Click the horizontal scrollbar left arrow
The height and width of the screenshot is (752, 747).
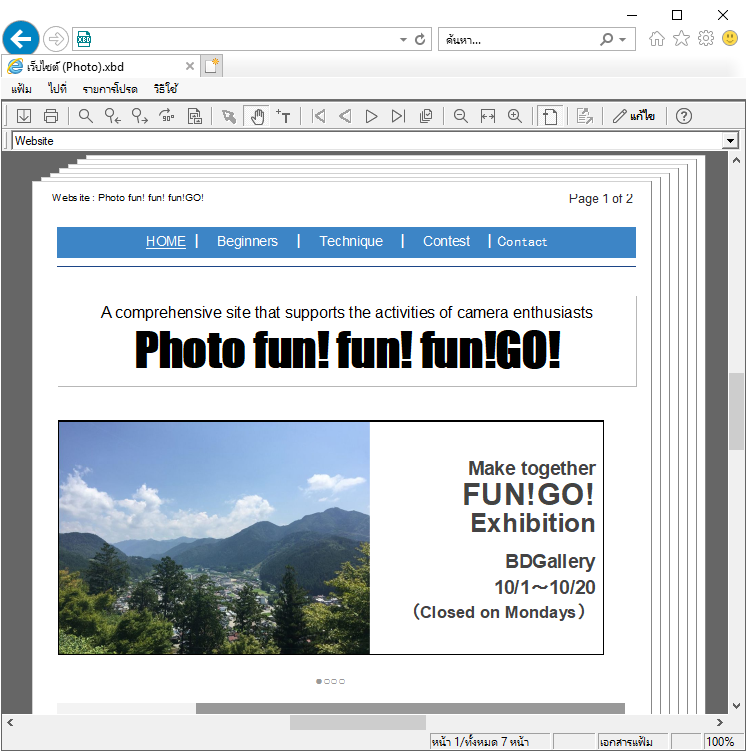coord(10,722)
